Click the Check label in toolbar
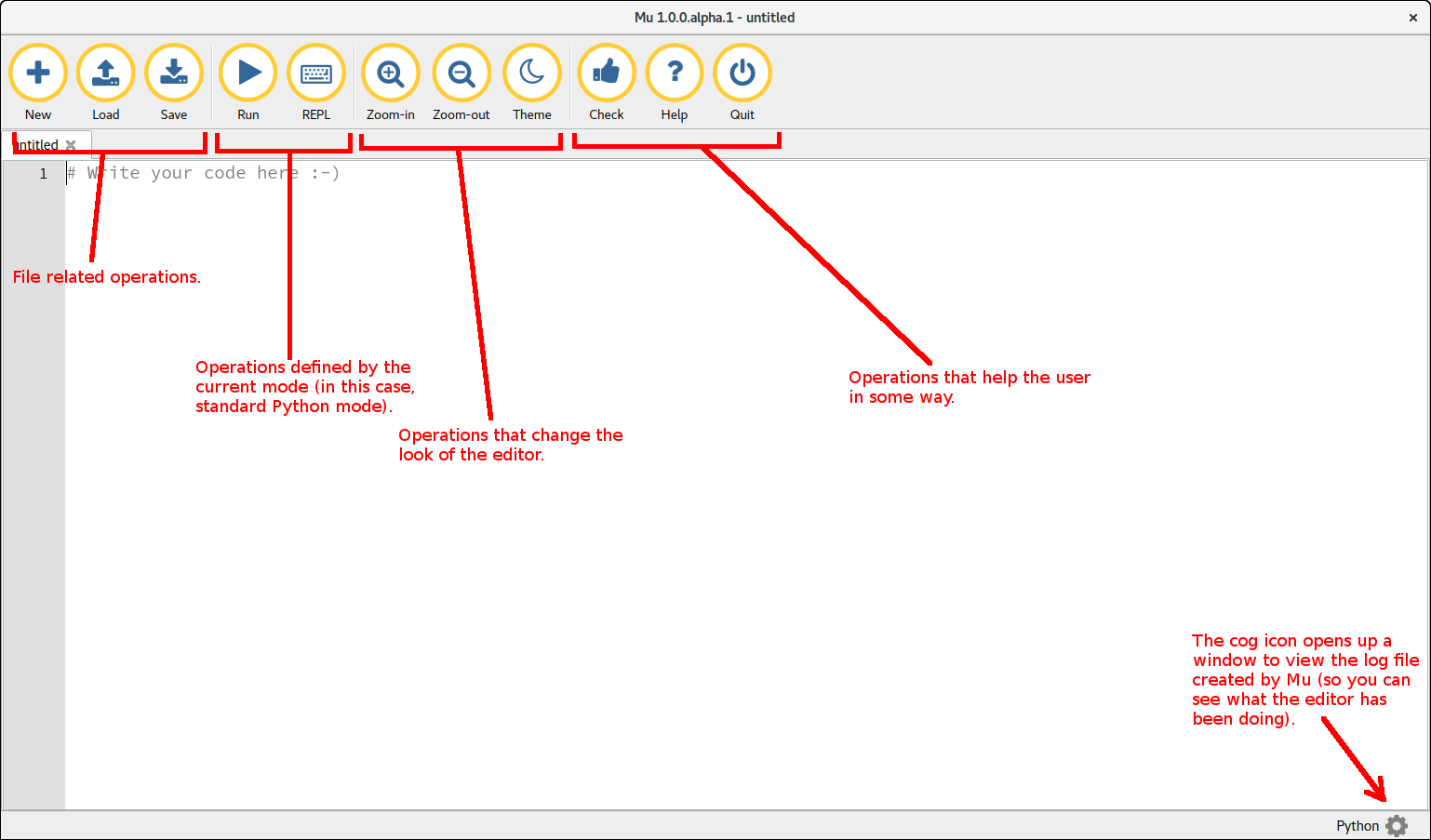 point(607,114)
